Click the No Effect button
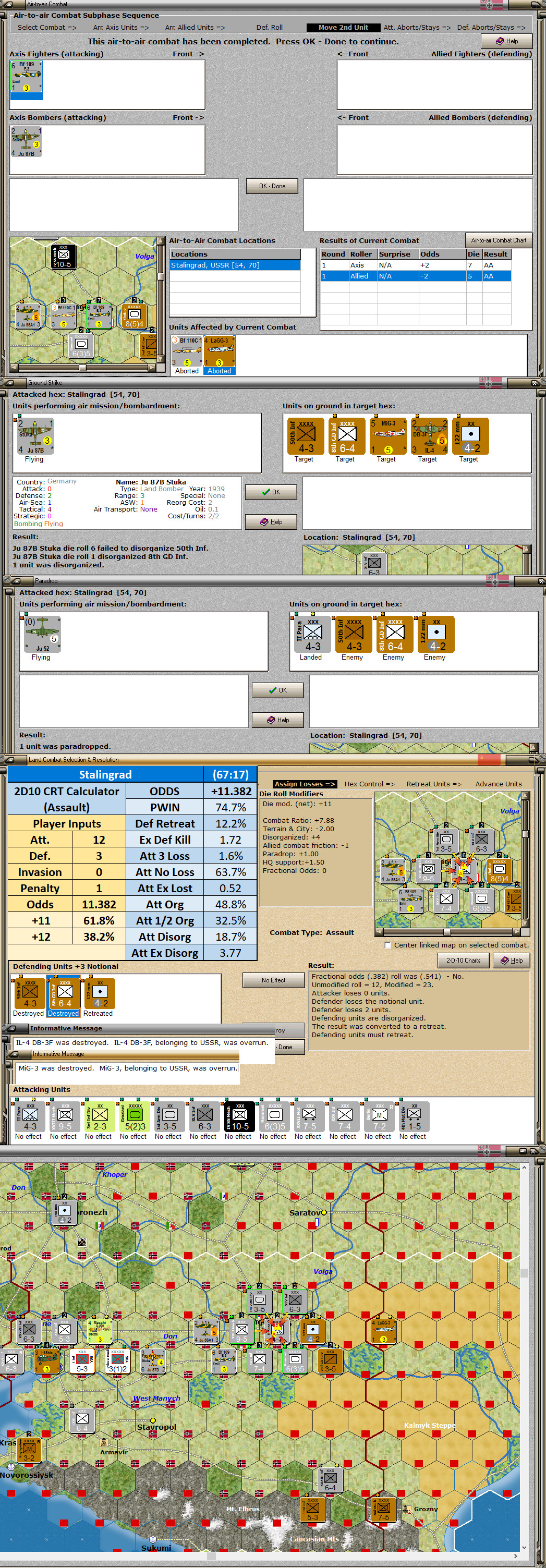The height and width of the screenshot is (1568, 546). [273, 981]
